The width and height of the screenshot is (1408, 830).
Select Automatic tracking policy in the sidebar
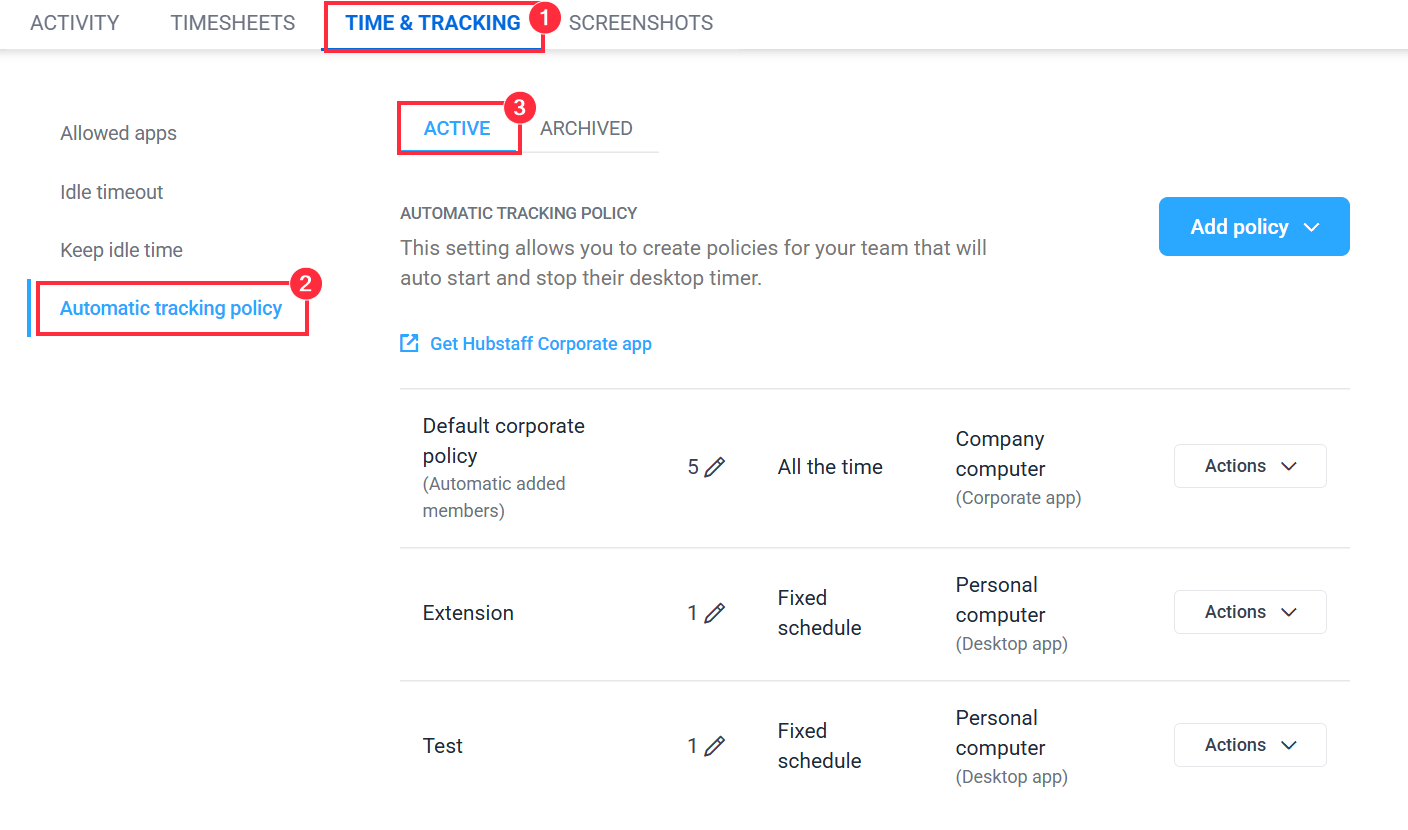[x=170, y=308]
